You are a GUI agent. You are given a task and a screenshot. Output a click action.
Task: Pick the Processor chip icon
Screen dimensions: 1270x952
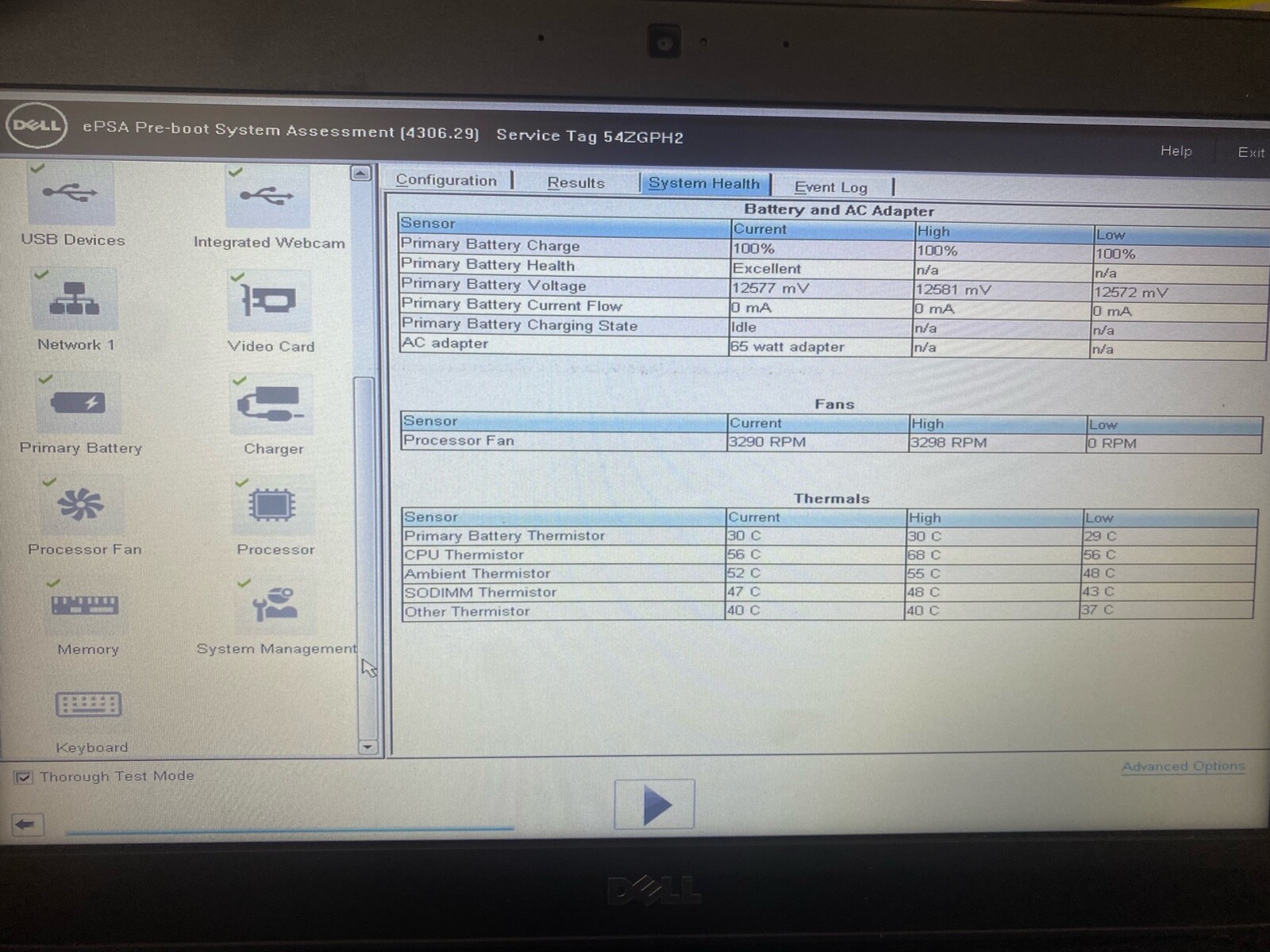click(x=273, y=505)
